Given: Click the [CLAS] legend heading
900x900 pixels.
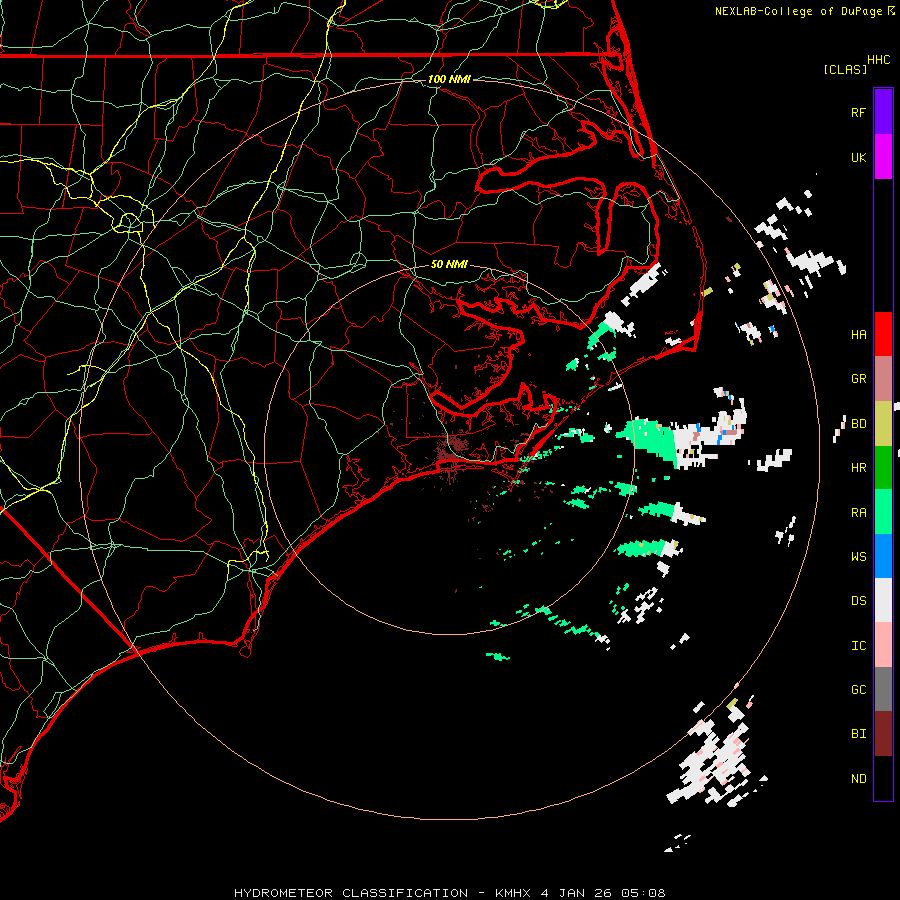Looking at the screenshot, I should [845, 69].
